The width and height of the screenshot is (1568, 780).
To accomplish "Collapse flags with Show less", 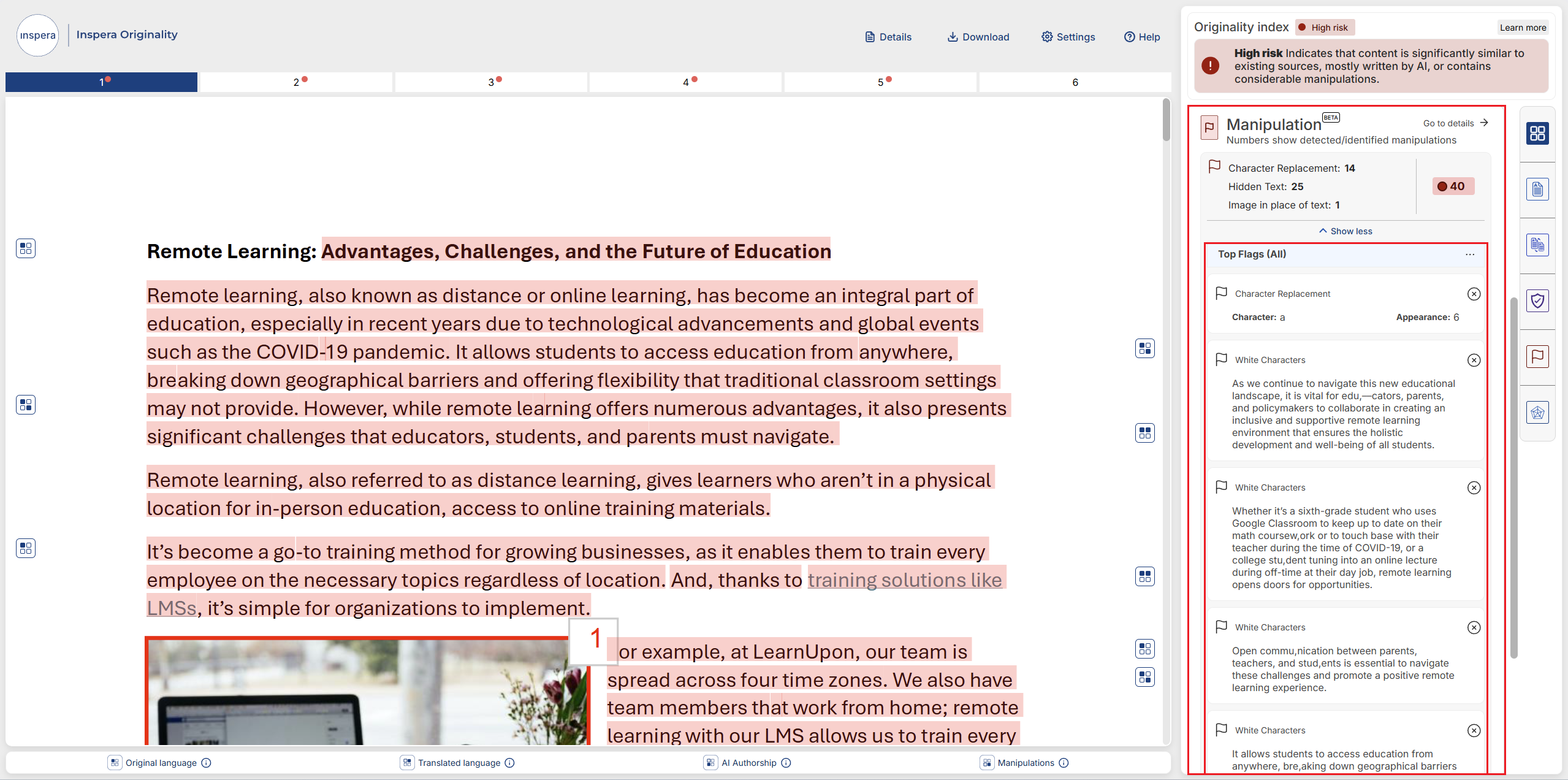I will click(x=1345, y=231).
